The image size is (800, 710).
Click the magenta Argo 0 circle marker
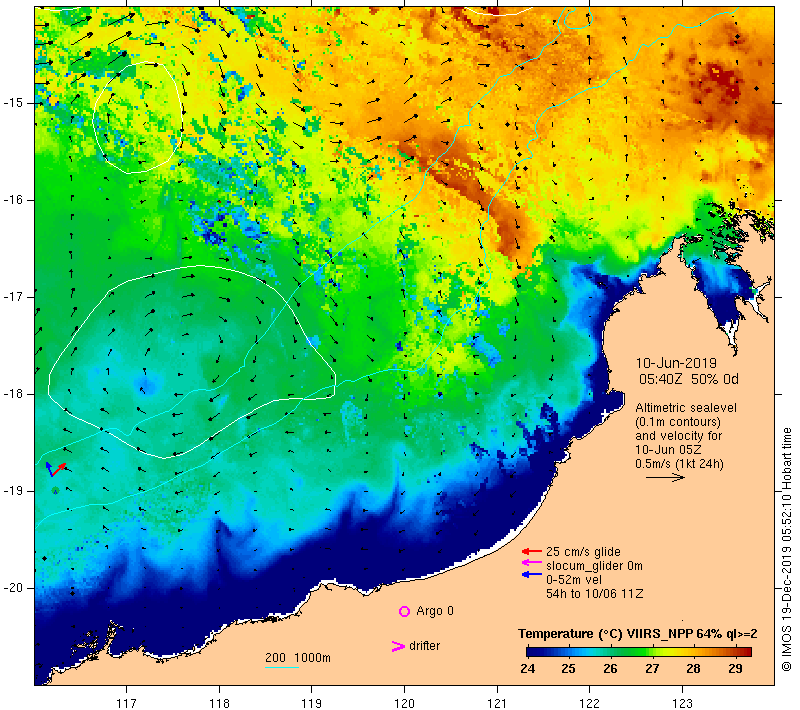point(404,611)
